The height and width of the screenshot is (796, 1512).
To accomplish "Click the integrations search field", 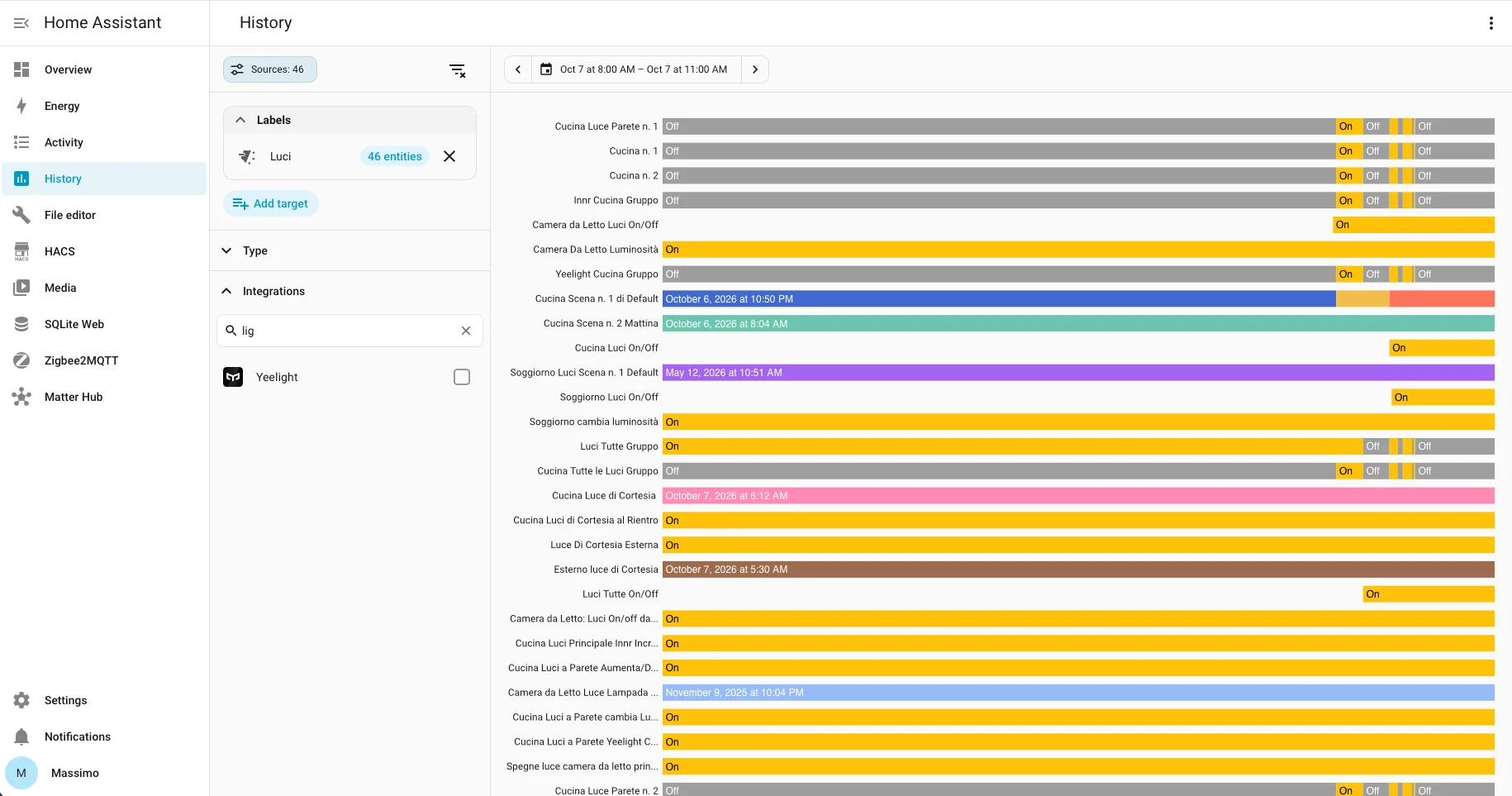I will coord(349,331).
